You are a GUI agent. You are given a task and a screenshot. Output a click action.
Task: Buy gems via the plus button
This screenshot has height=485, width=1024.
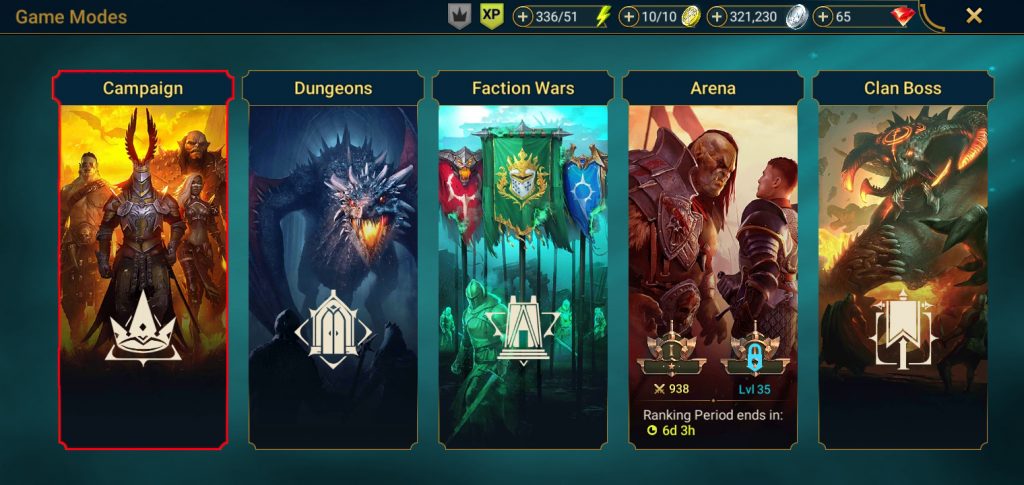click(823, 17)
